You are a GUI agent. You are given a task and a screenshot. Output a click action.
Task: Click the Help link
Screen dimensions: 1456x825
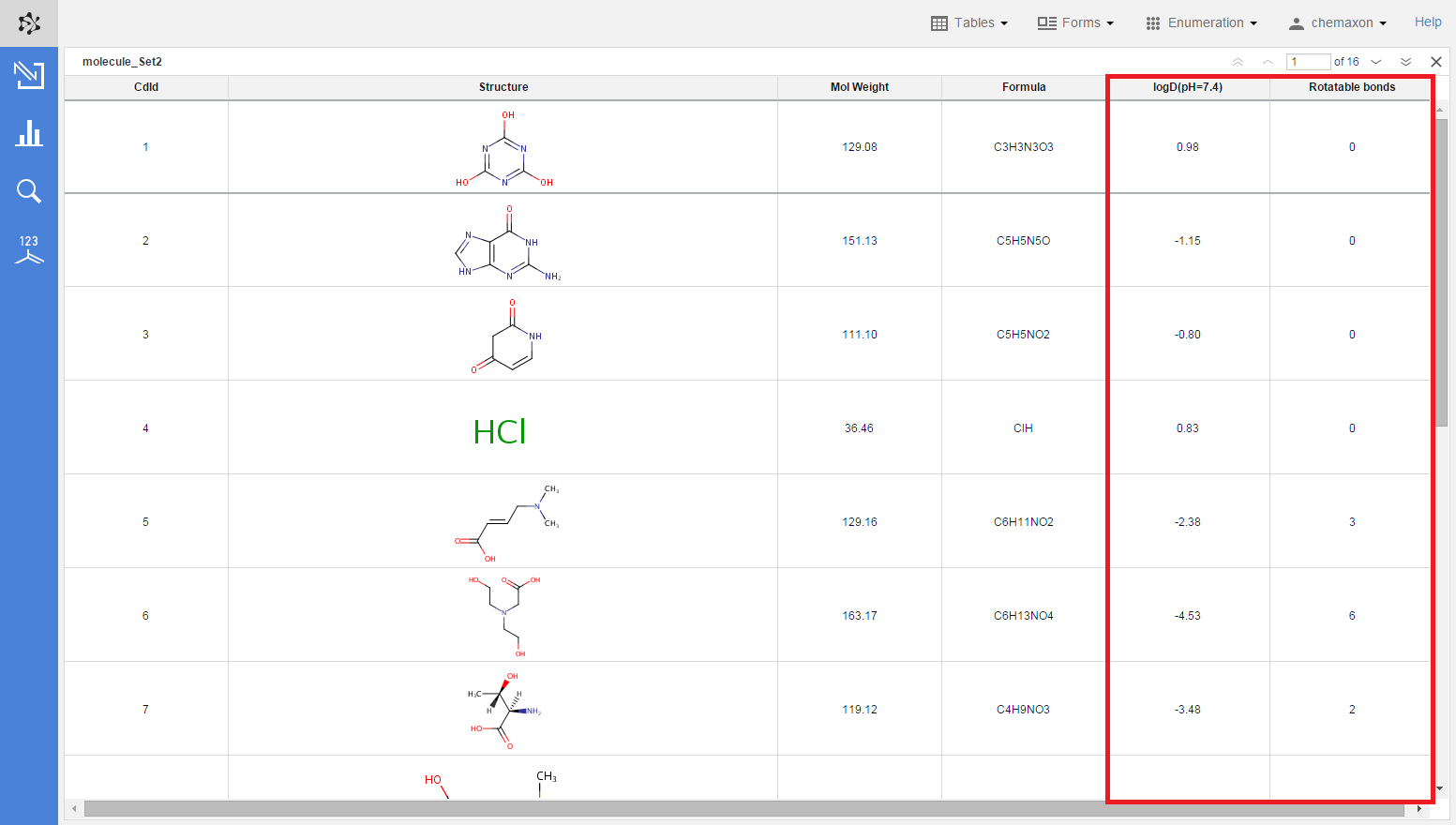(1427, 22)
